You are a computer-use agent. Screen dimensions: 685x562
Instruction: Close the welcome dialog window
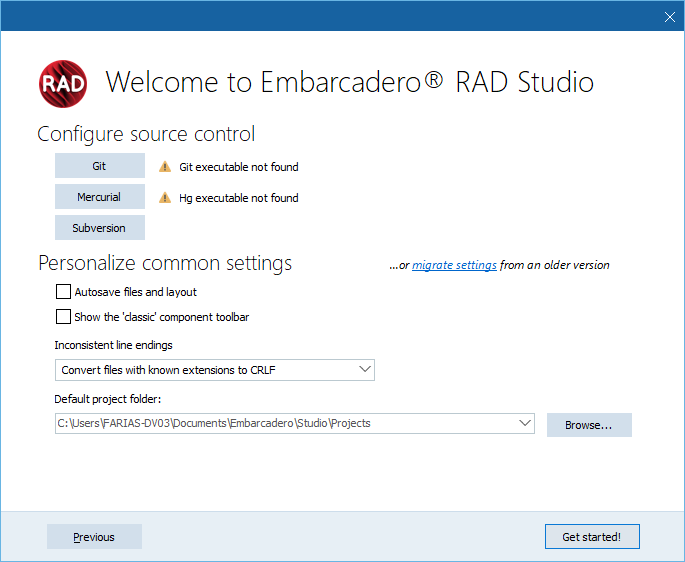[x=669, y=17]
